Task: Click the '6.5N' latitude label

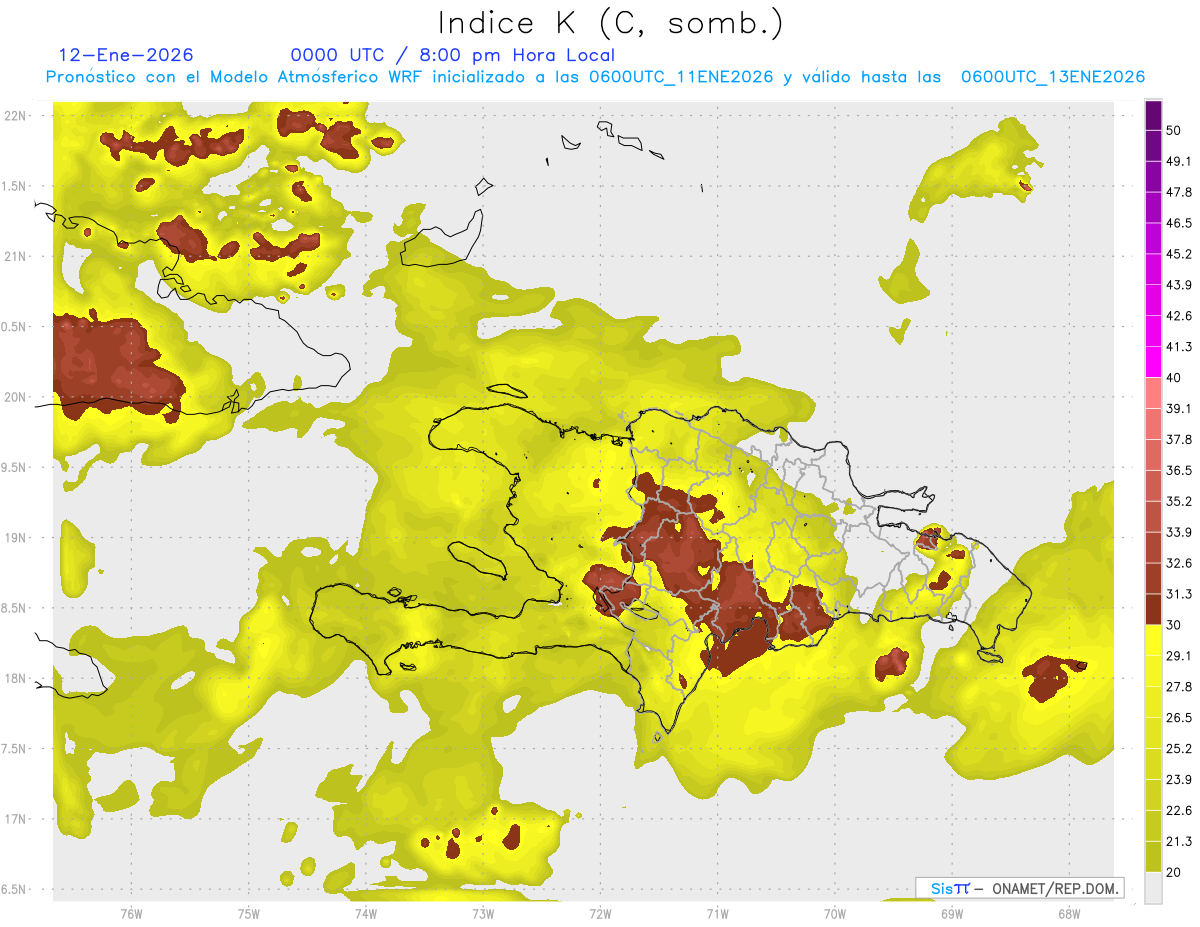Action: [x=15, y=889]
